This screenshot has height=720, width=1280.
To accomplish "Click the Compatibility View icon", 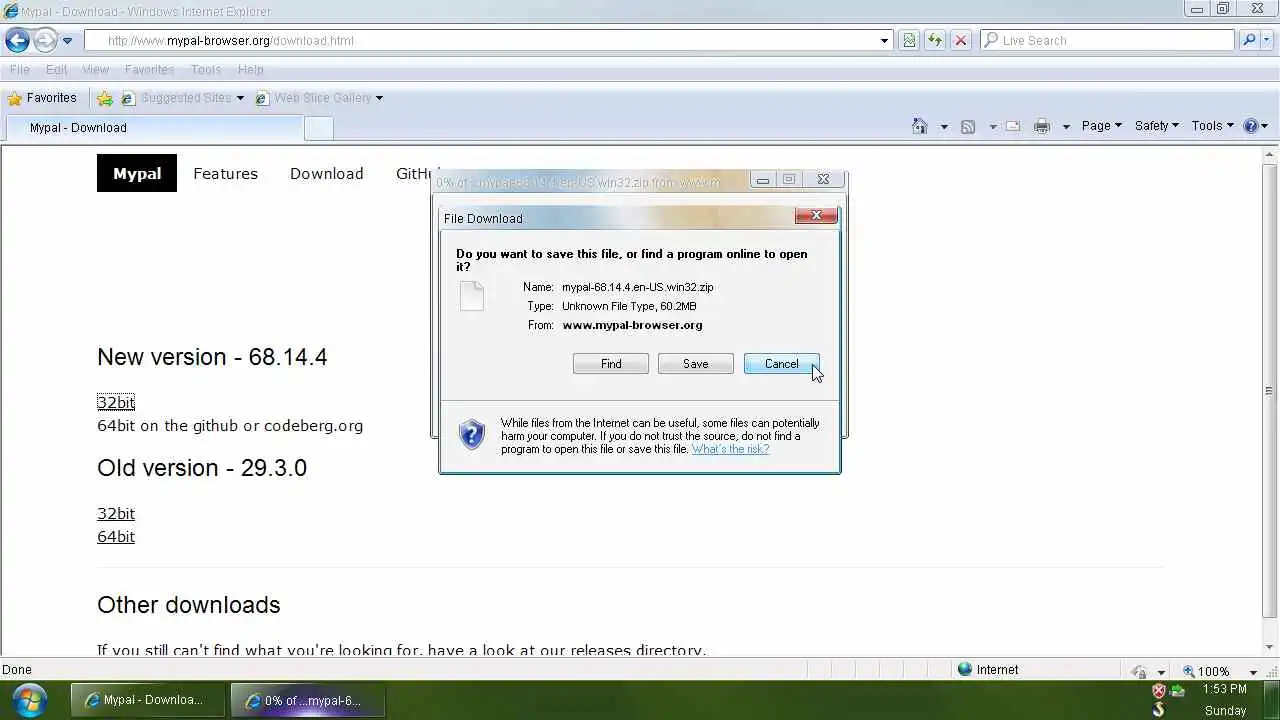I will click(909, 41).
